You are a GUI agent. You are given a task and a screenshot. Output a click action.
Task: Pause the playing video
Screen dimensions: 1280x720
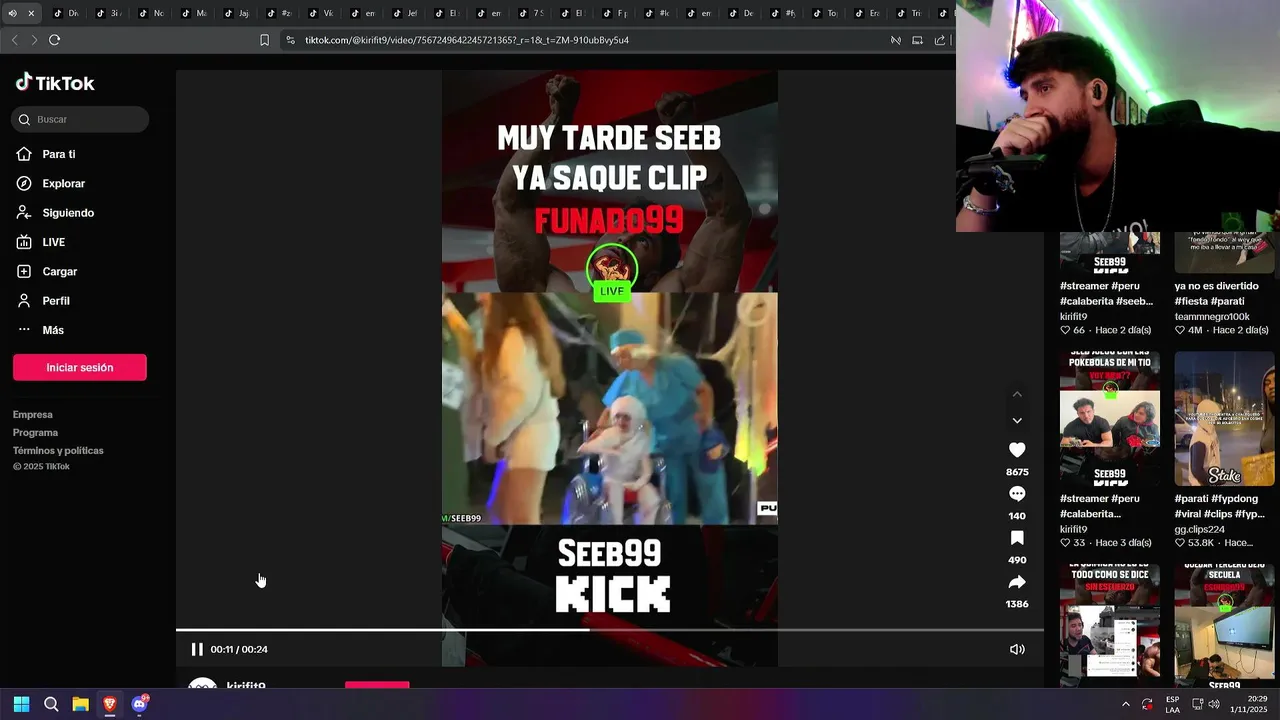click(197, 649)
